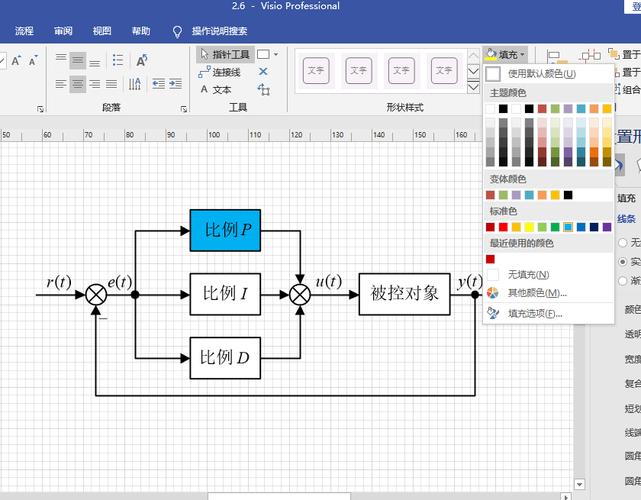Image resolution: width=641 pixels, height=500 pixels.
Task: Select the 比例 I block
Action: (225, 294)
